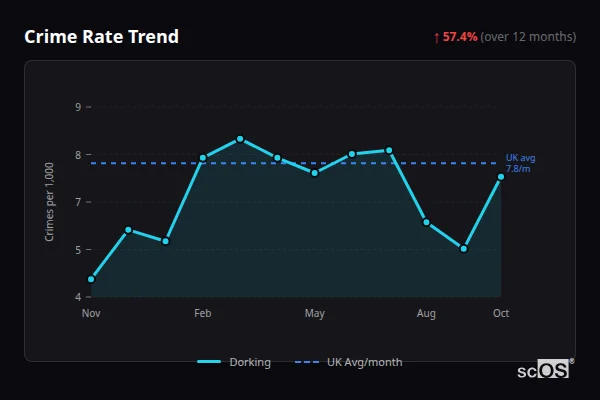Click the Crime Rate Trend heading
This screenshot has width=600, height=400.
coord(101,37)
